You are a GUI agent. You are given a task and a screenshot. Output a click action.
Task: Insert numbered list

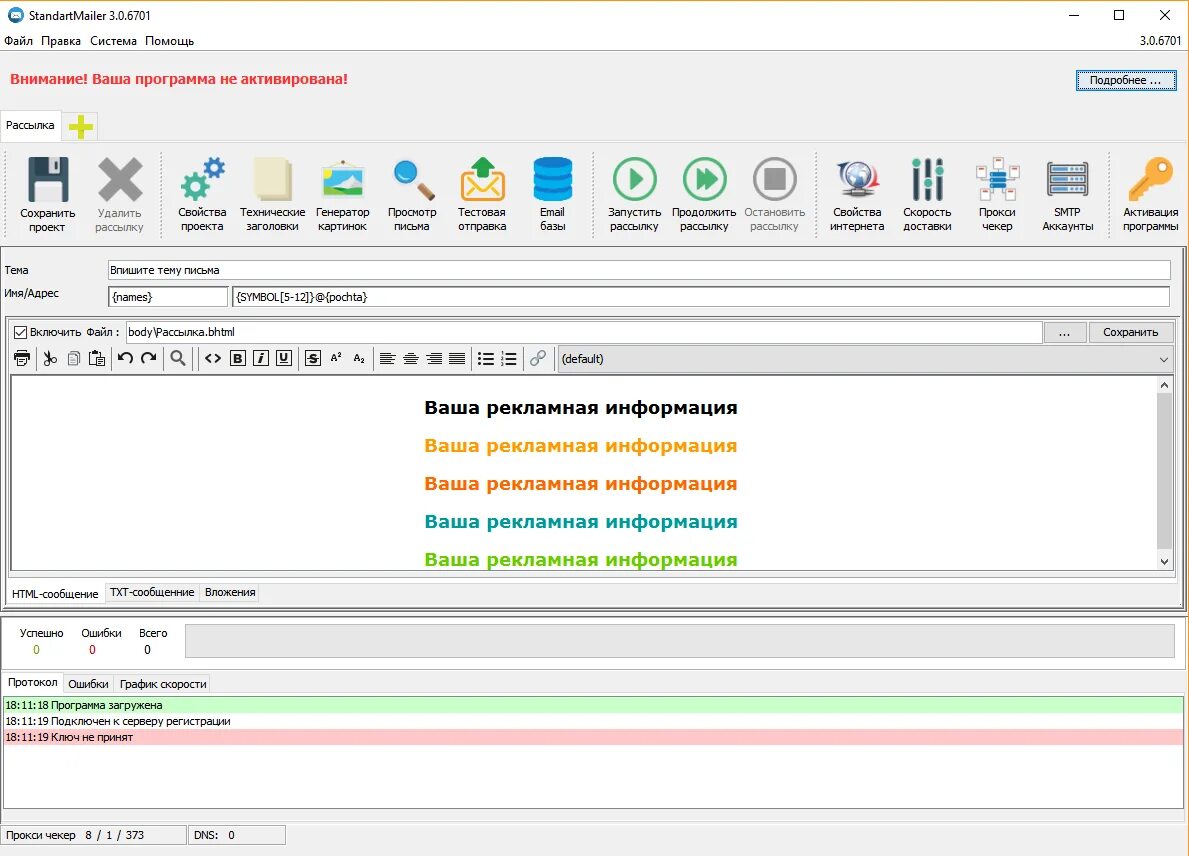(x=509, y=359)
